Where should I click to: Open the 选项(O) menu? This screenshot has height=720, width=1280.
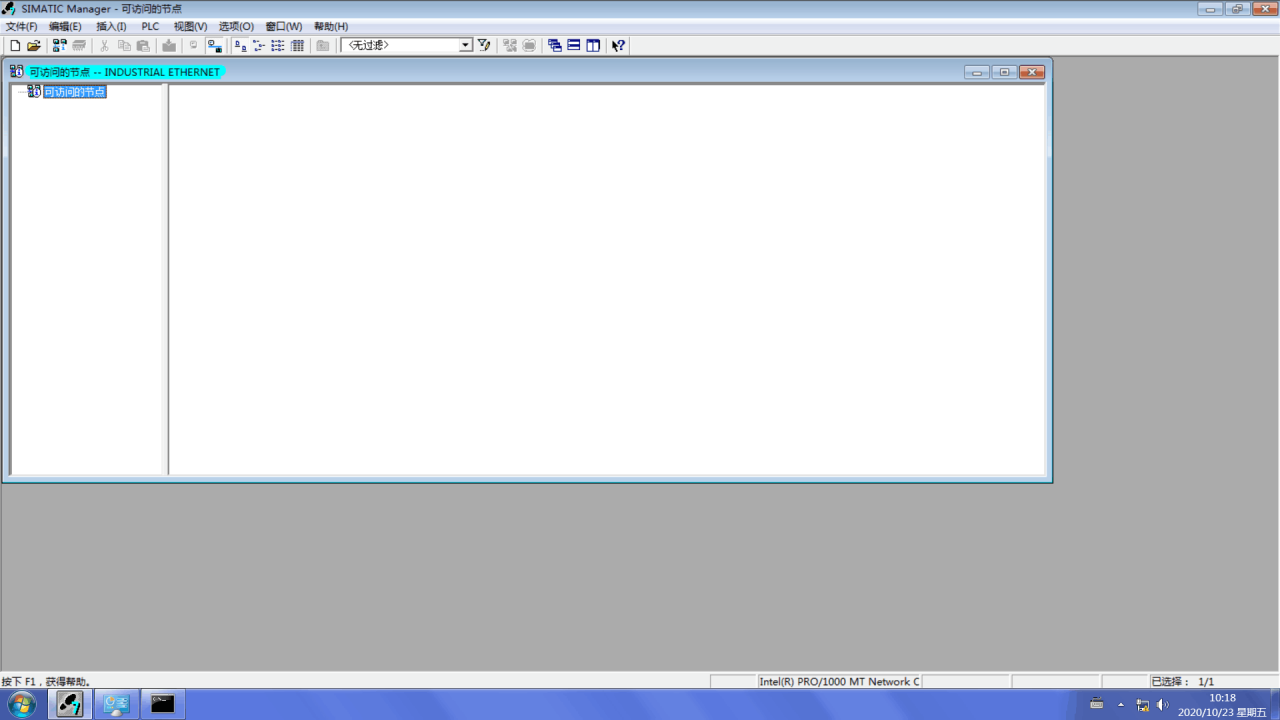tap(236, 26)
